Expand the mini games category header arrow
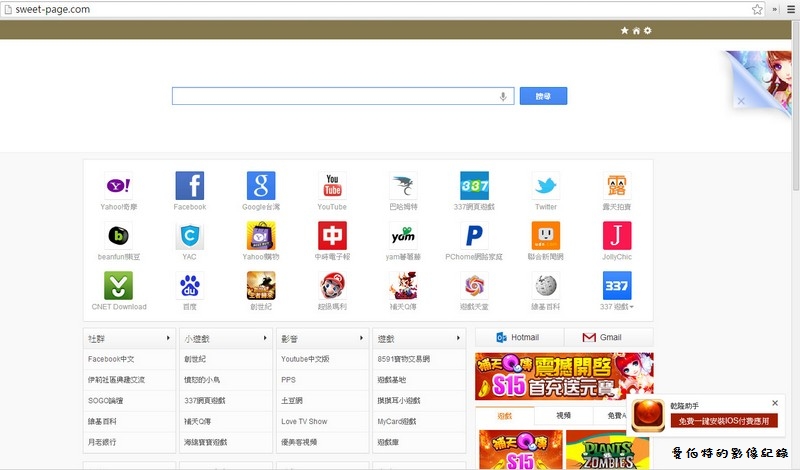This screenshot has height=470, width=800. tap(265, 338)
